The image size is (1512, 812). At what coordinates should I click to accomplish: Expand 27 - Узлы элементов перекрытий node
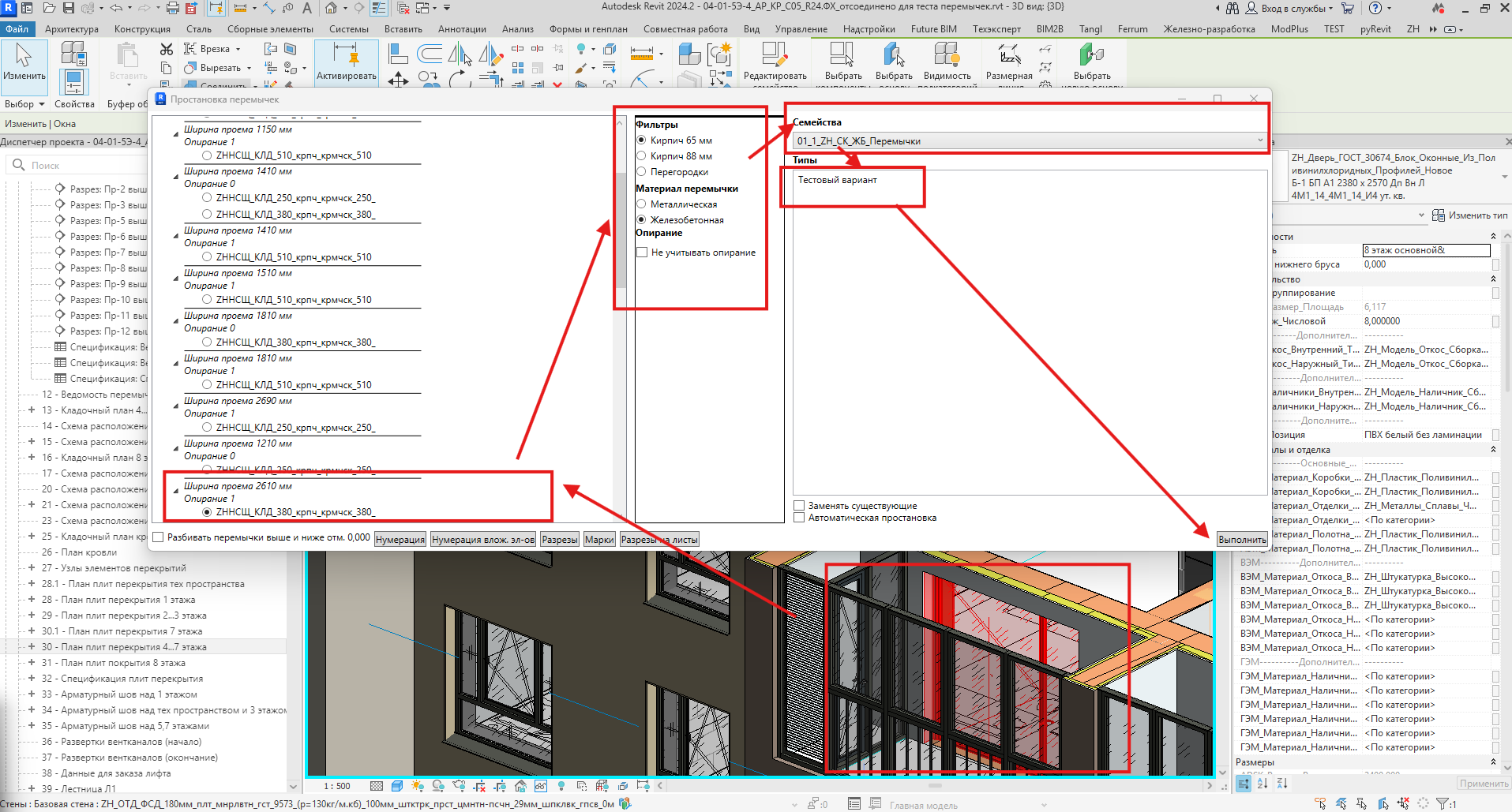click(32, 567)
